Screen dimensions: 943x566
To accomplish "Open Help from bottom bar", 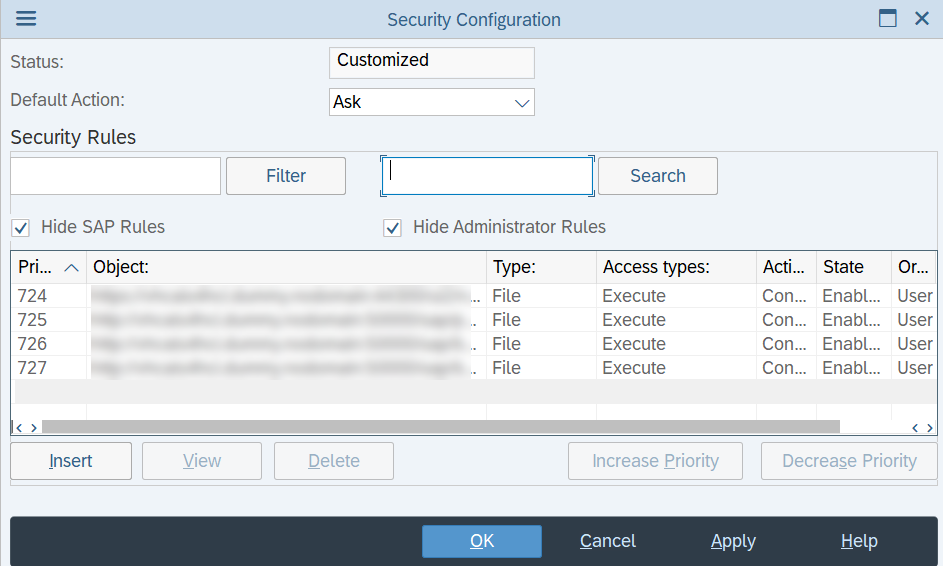I will [x=859, y=541].
